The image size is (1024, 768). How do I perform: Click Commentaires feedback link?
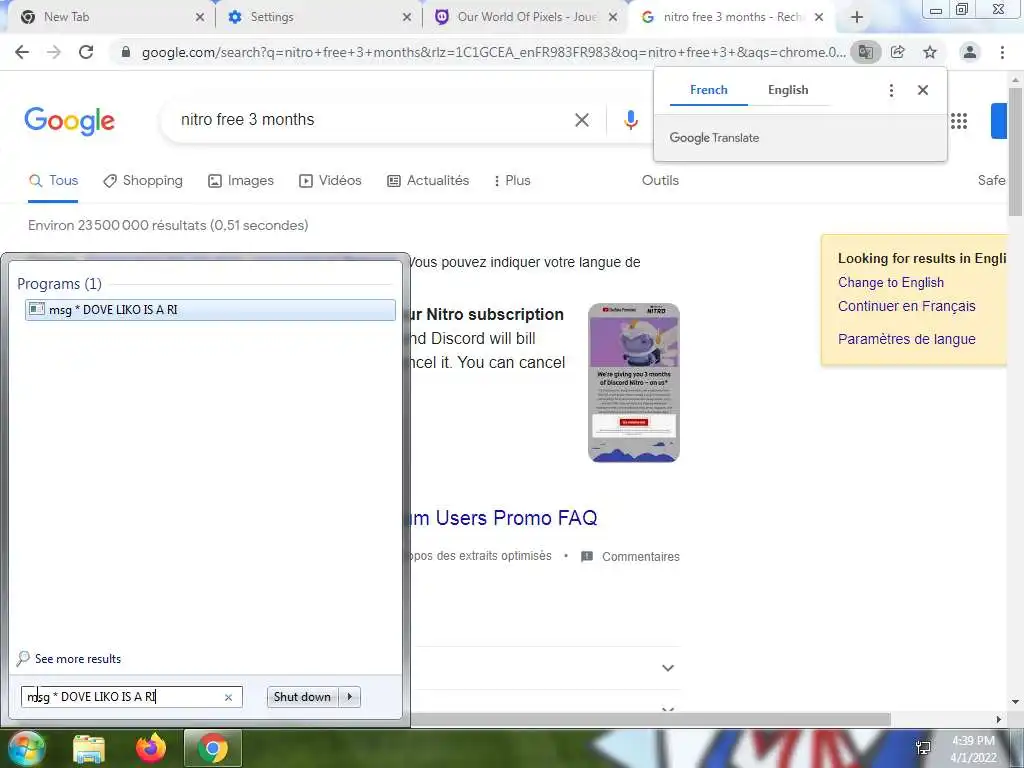point(631,557)
